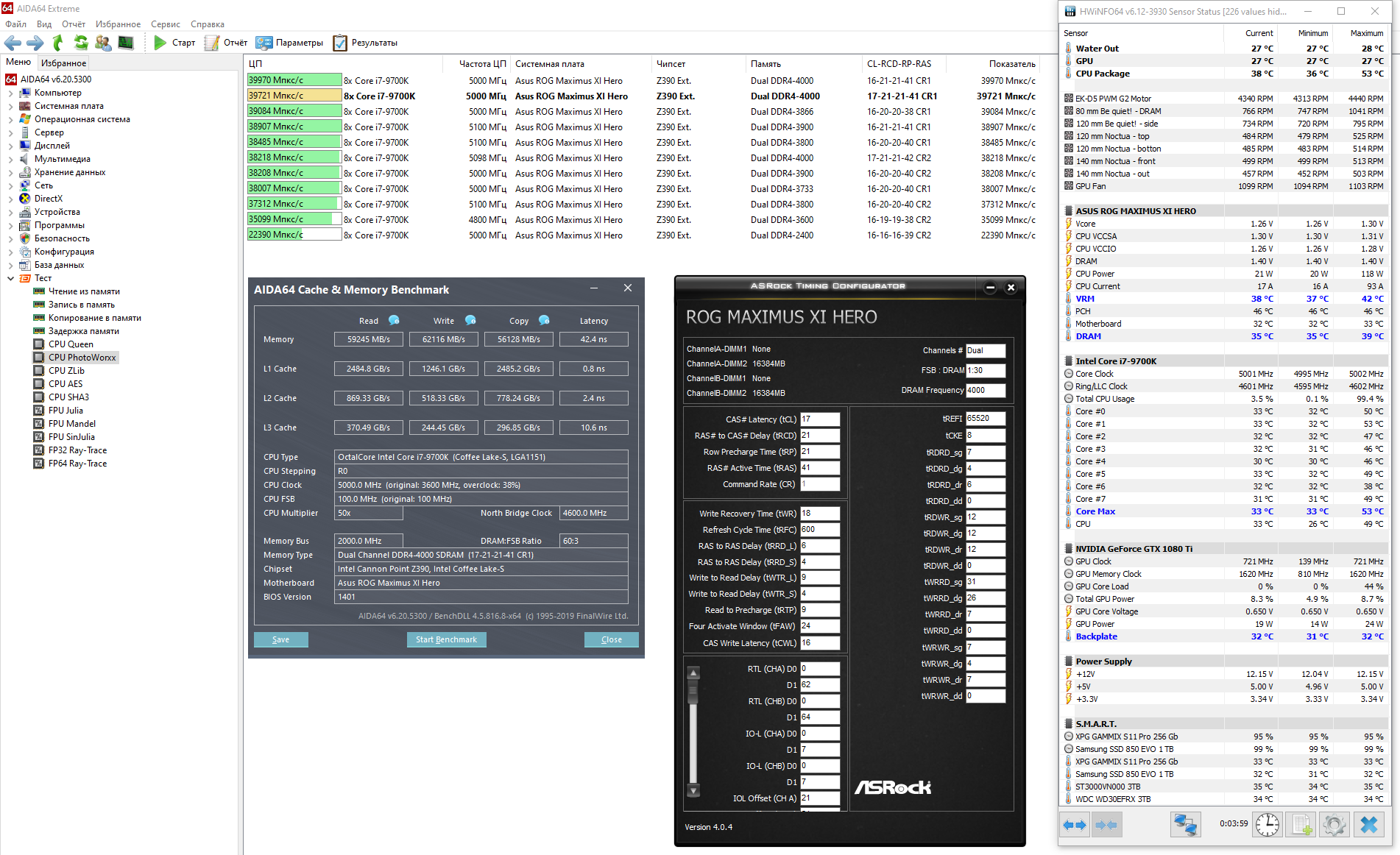Open Отчёт from the AIDA64 toolbar

tap(225, 43)
